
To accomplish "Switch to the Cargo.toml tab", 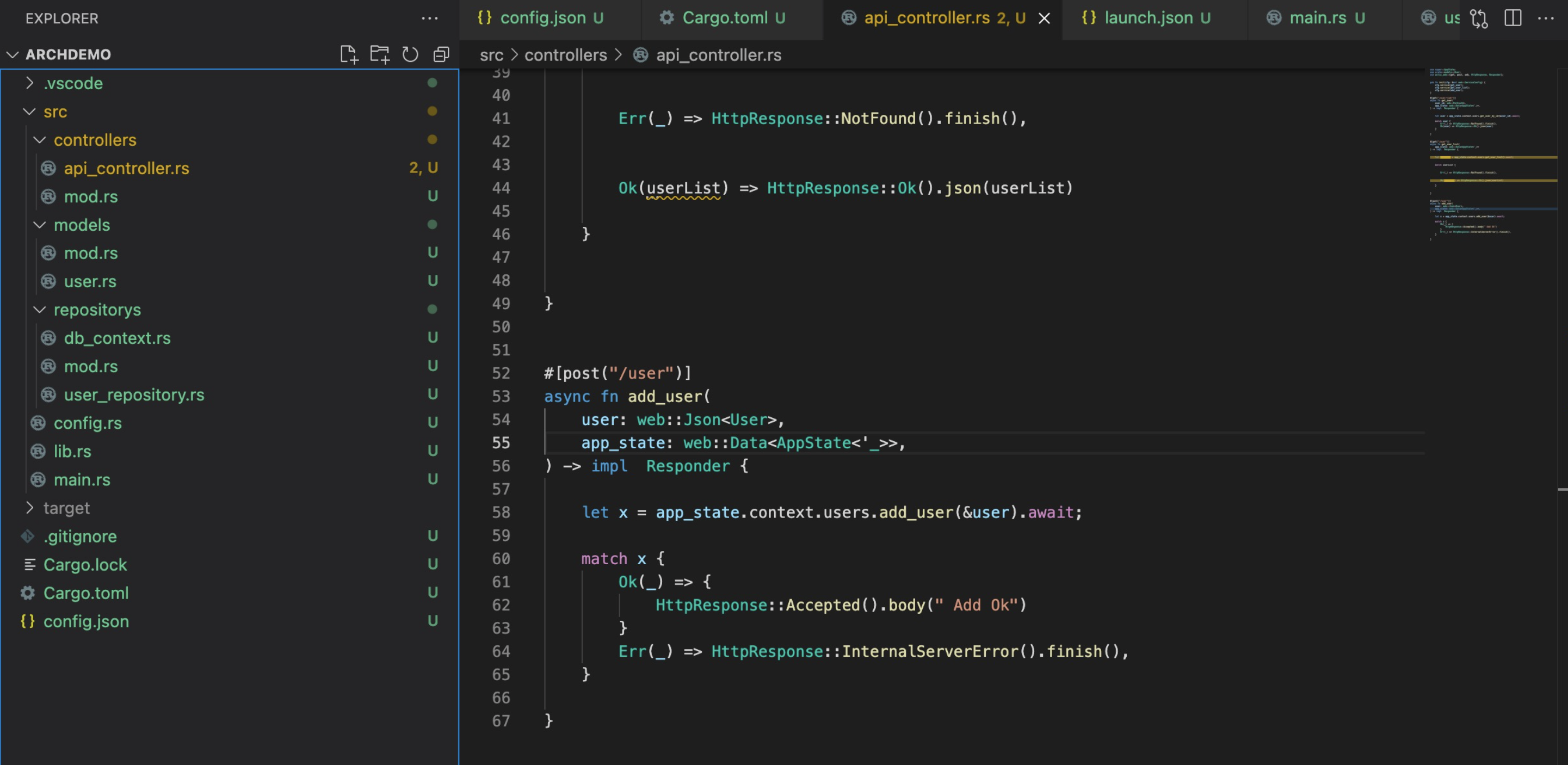I will point(724,18).
